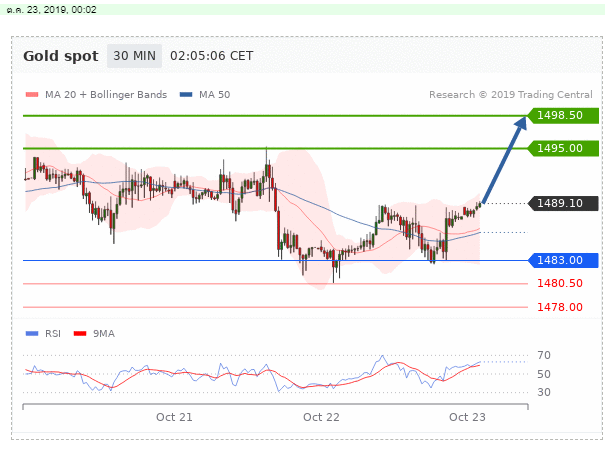Click the Oct 23 date axis label
The height and width of the screenshot is (450, 605).
click(467, 417)
